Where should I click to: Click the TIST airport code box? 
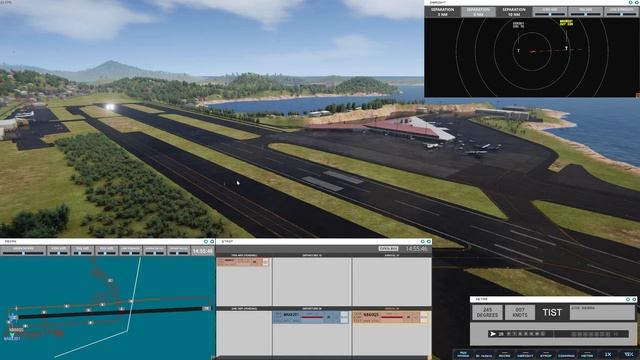[x=552, y=313]
